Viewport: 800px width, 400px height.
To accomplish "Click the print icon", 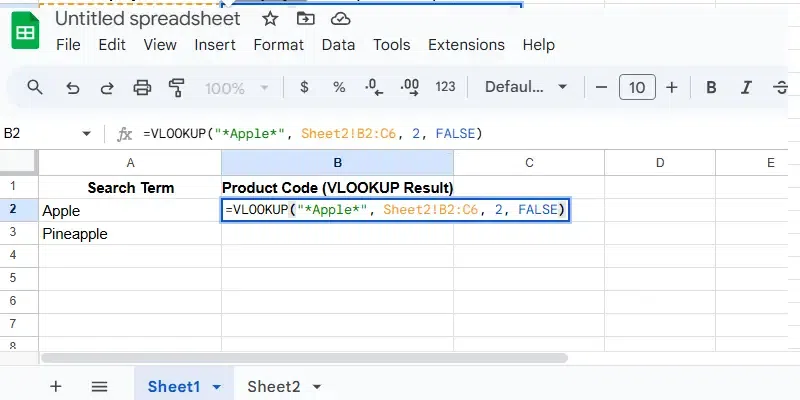I will (x=142, y=88).
